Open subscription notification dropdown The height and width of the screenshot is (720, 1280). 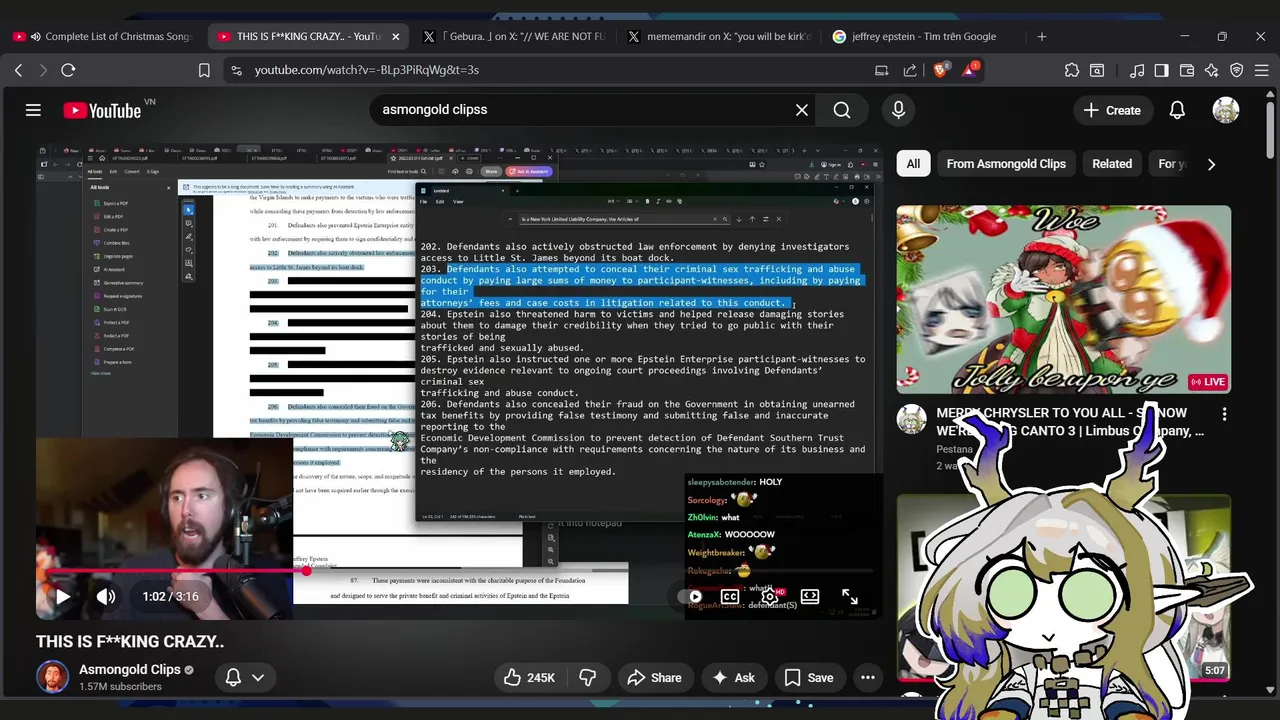[x=244, y=678]
